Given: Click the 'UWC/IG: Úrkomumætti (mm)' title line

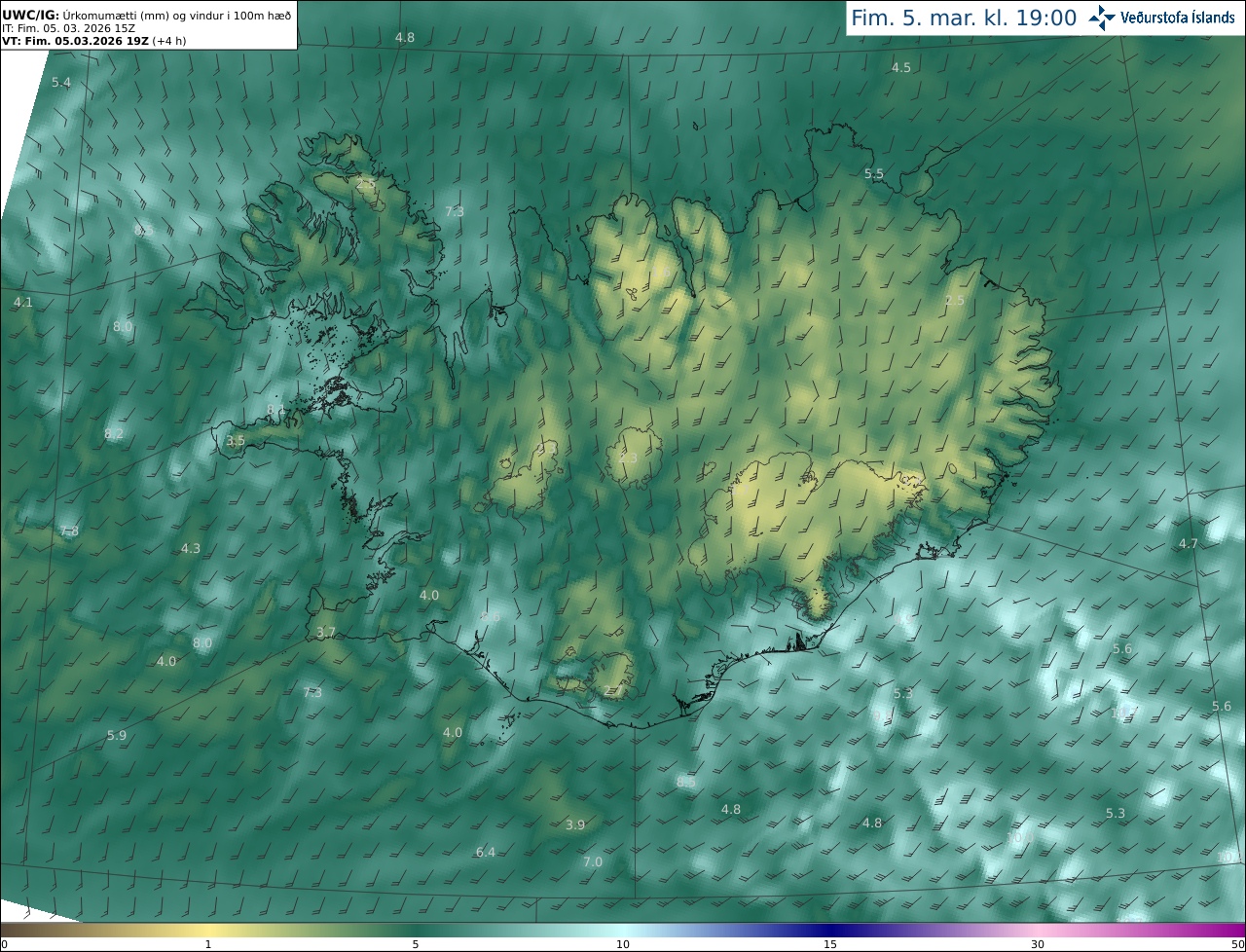Looking at the screenshot, I should coord(146,15).
